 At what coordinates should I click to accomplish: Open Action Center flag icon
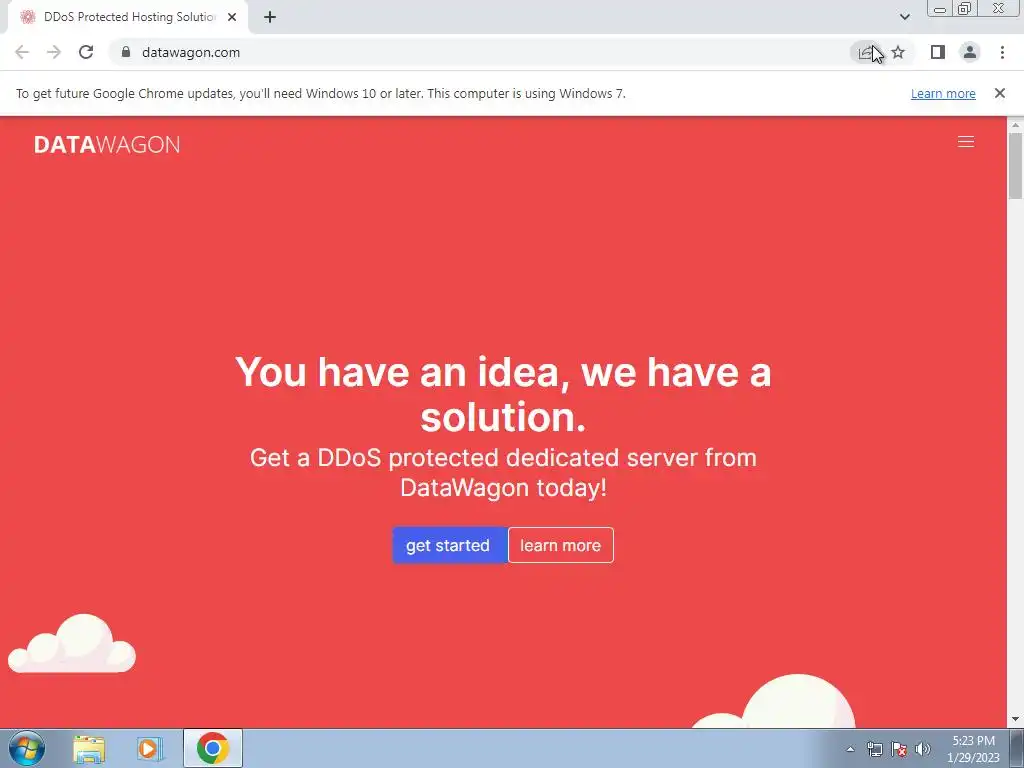899,749
